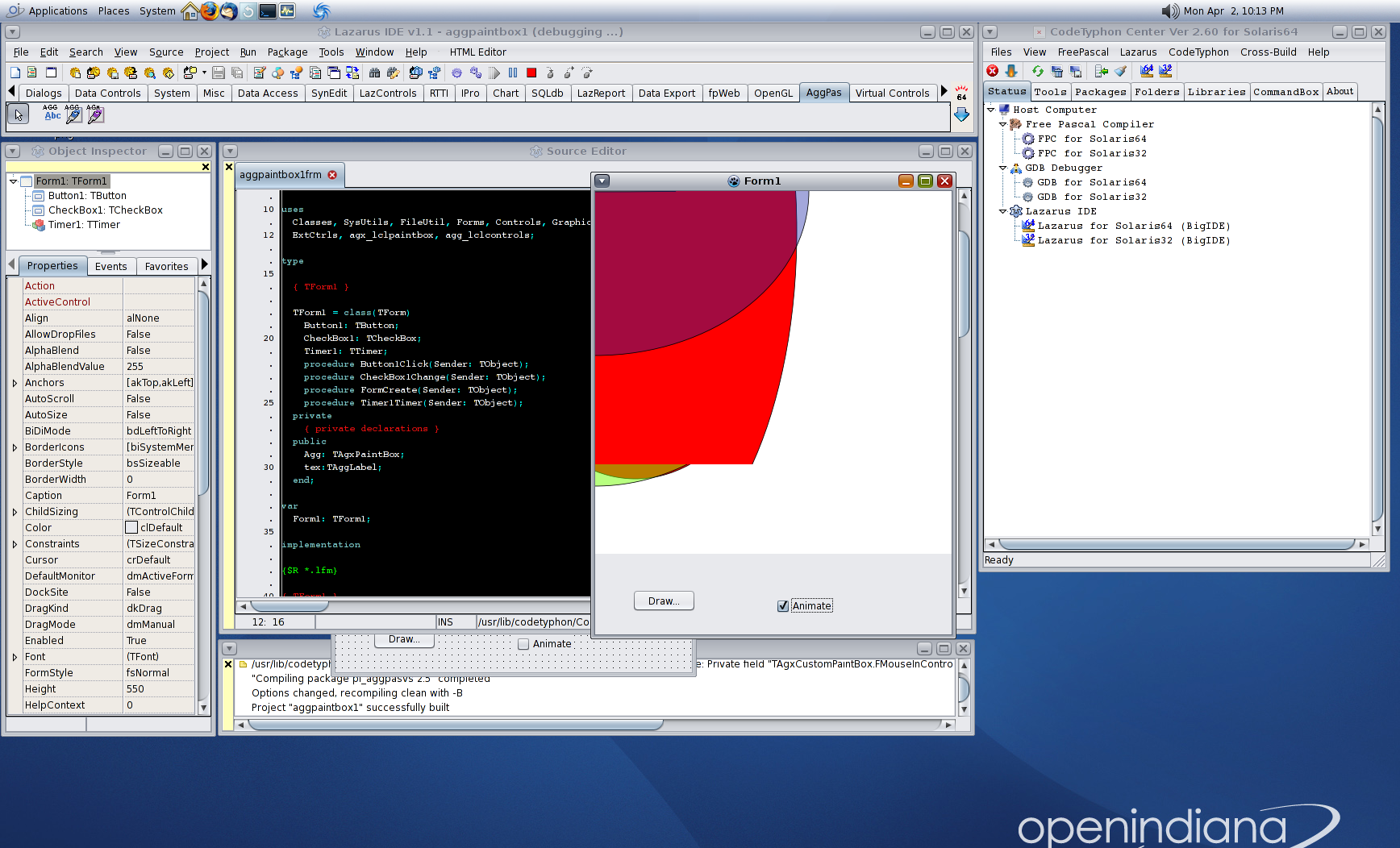Click the green-arrow import icon in CodeTyphon toolbar
1400x848 pixels.
[x=1102, y=71]
